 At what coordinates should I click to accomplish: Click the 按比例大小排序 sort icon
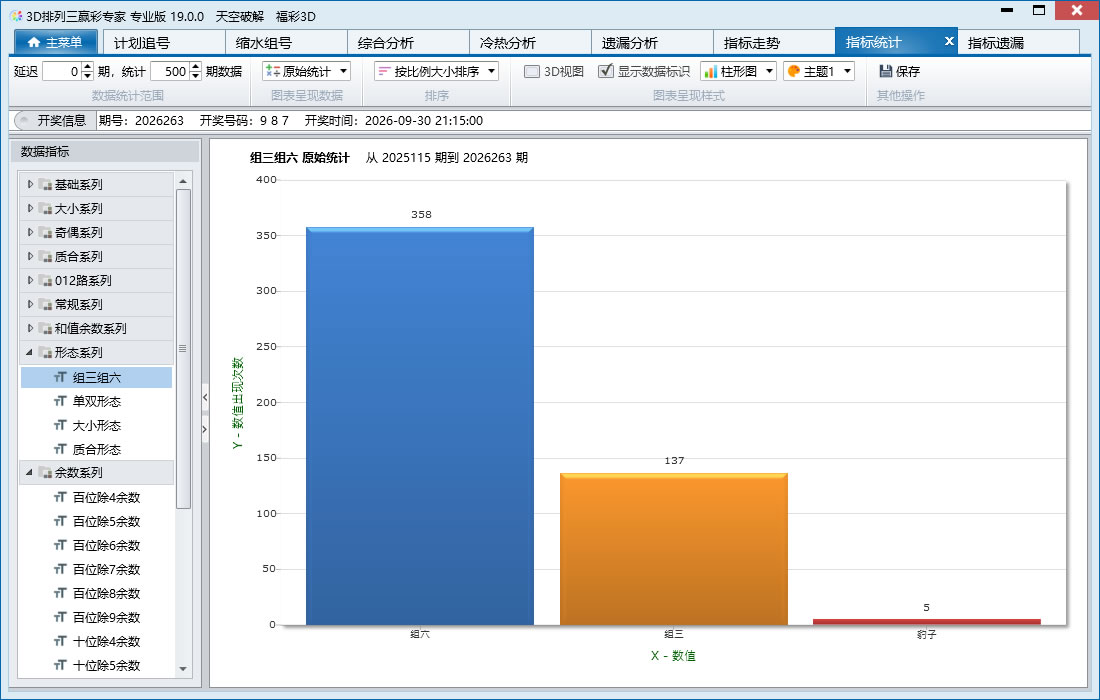[384, 72]
